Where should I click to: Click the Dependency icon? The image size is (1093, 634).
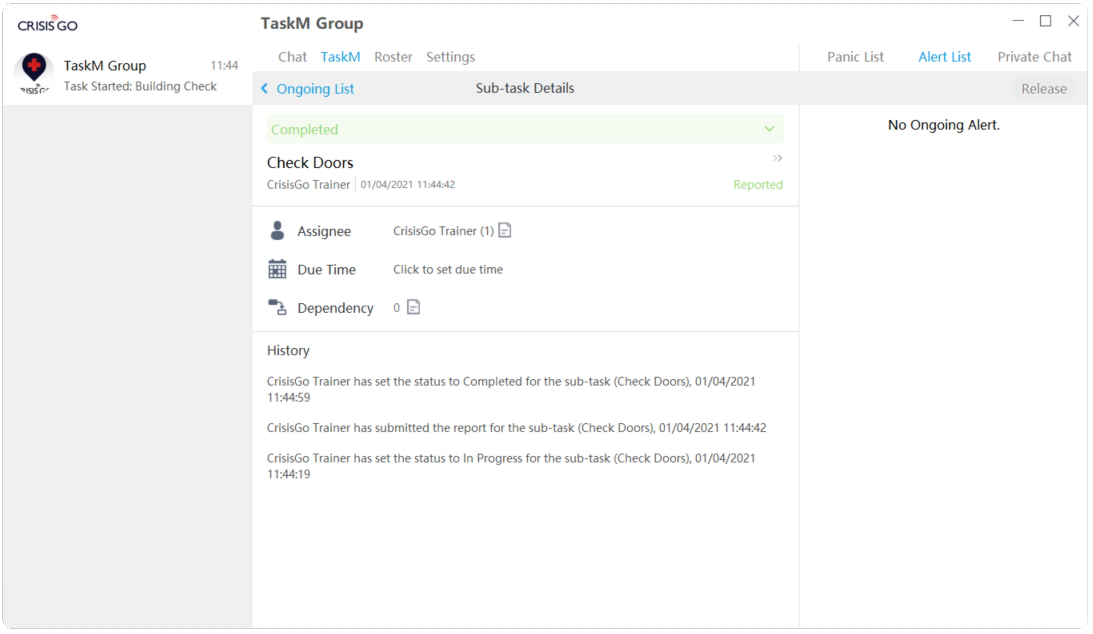coord(277,307)
